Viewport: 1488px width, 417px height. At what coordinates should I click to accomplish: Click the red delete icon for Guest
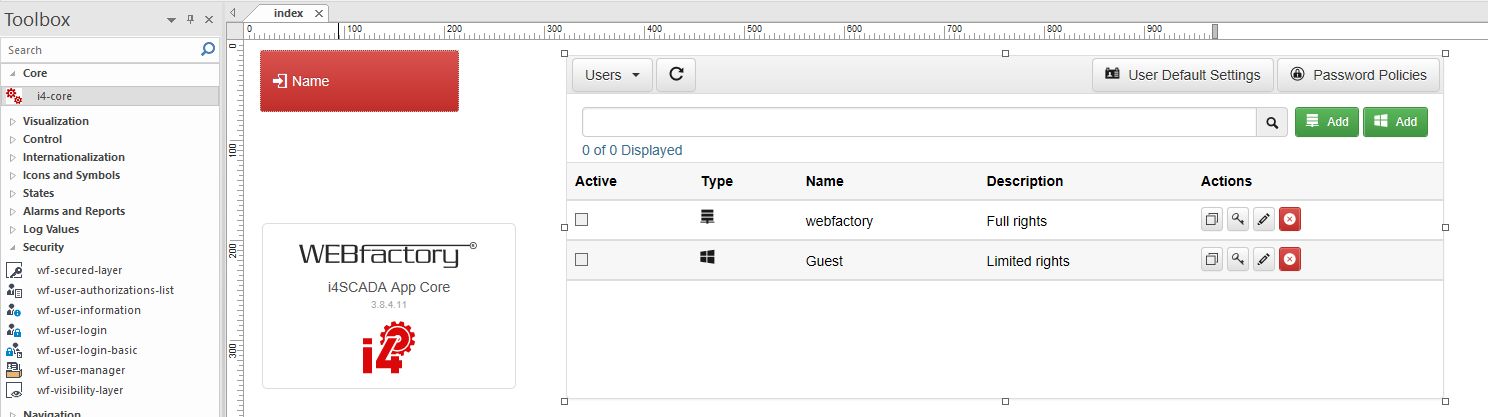pyautogui.click(x=1290, y=260)
